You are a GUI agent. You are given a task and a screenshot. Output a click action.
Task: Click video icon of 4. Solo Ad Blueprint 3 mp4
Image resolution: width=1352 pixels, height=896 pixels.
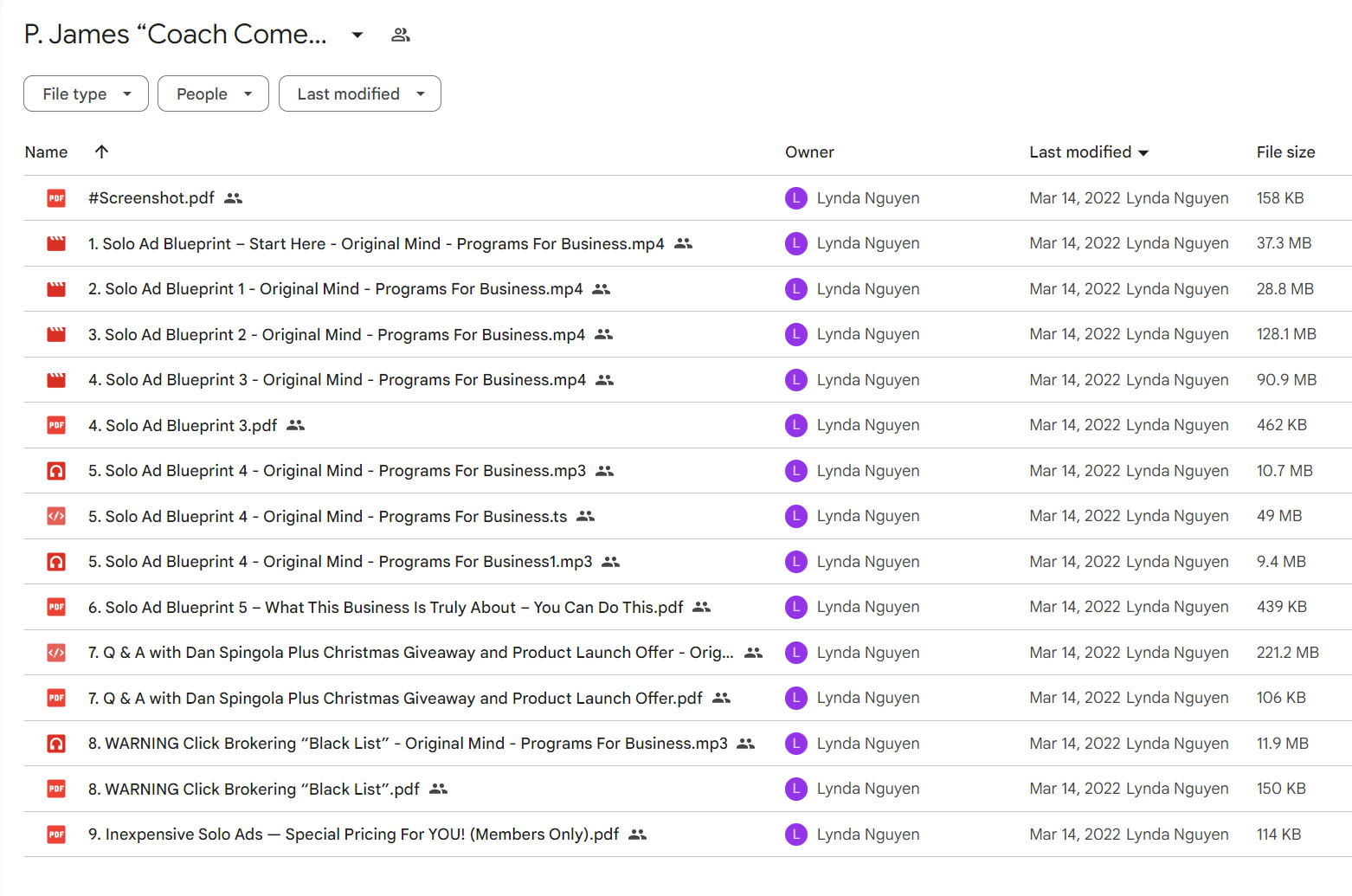[x=56, y=380]
